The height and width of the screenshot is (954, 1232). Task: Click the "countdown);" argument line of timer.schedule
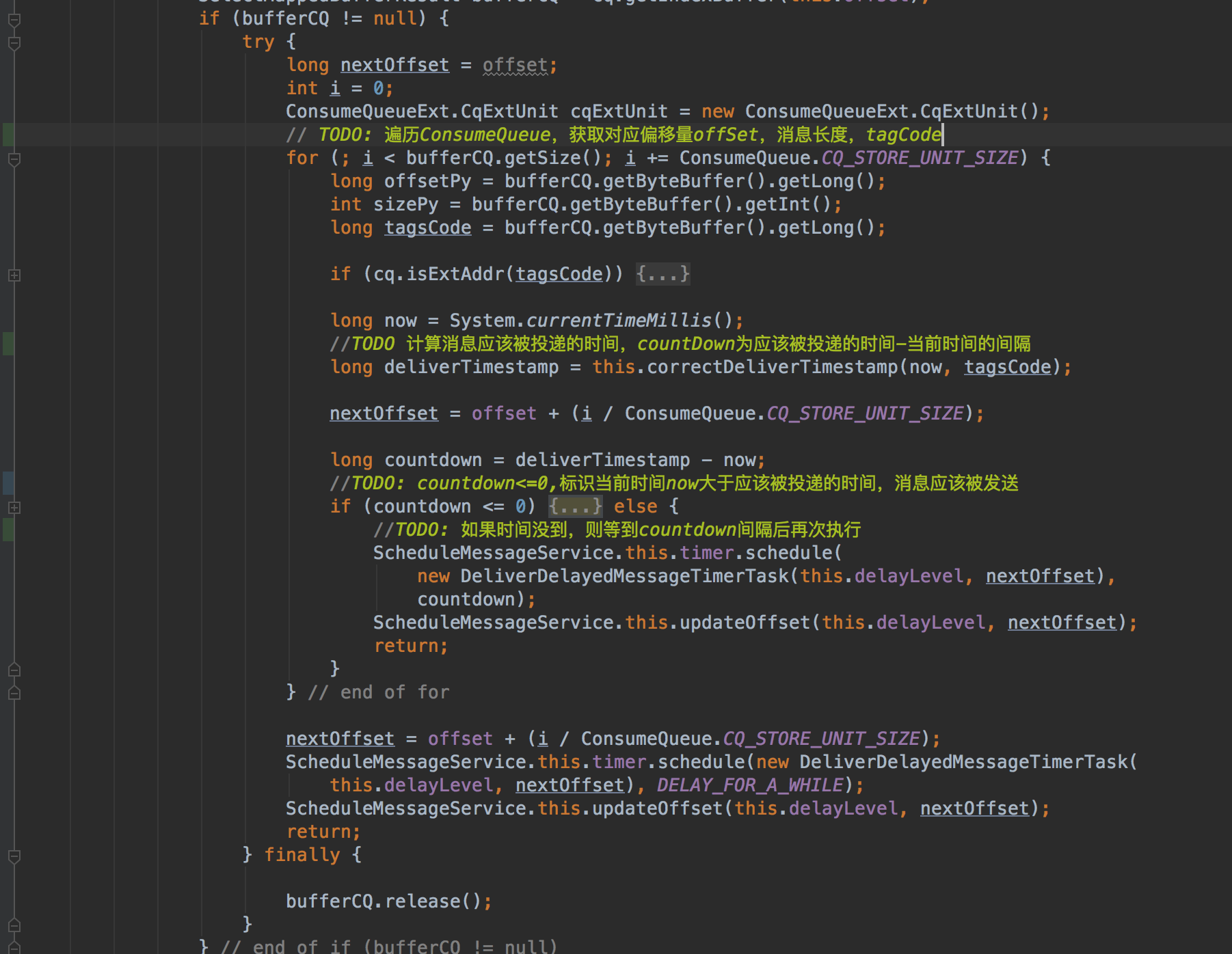477,599
